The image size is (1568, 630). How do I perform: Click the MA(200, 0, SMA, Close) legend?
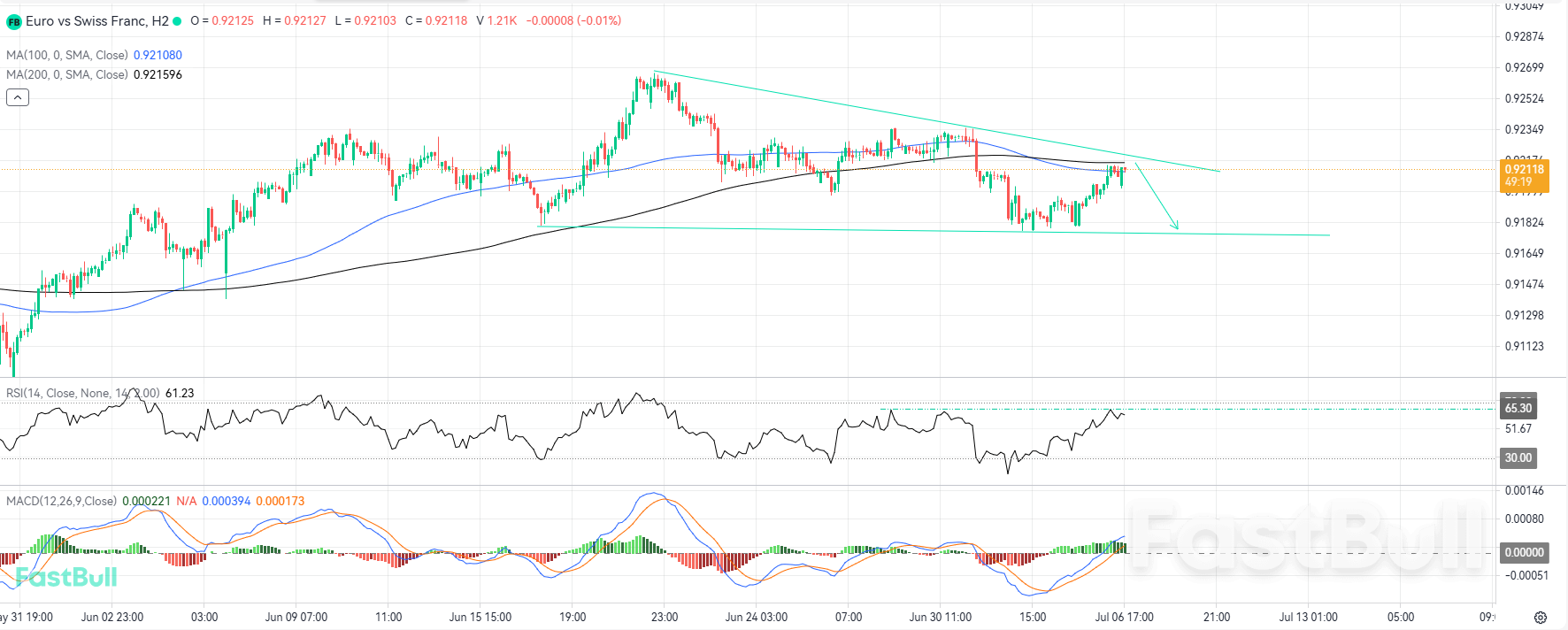click(x=67, y=74)
